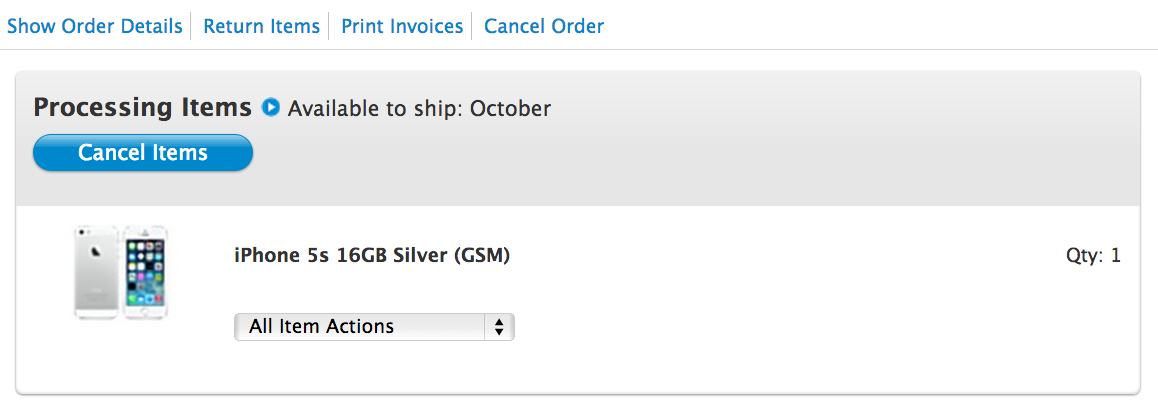Open the All Item Actions dropdown
This screenshot has height=409, width=1158.
tap(373, 327)
